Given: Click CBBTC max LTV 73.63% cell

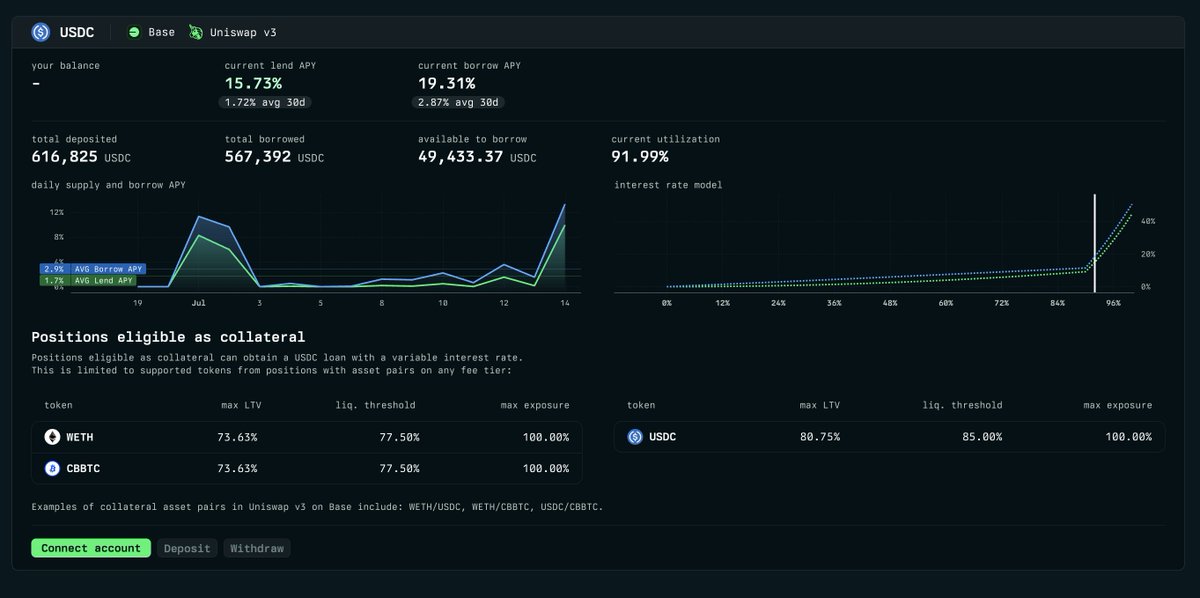Looking at the screenshot, I should click(x=237, y=468).
